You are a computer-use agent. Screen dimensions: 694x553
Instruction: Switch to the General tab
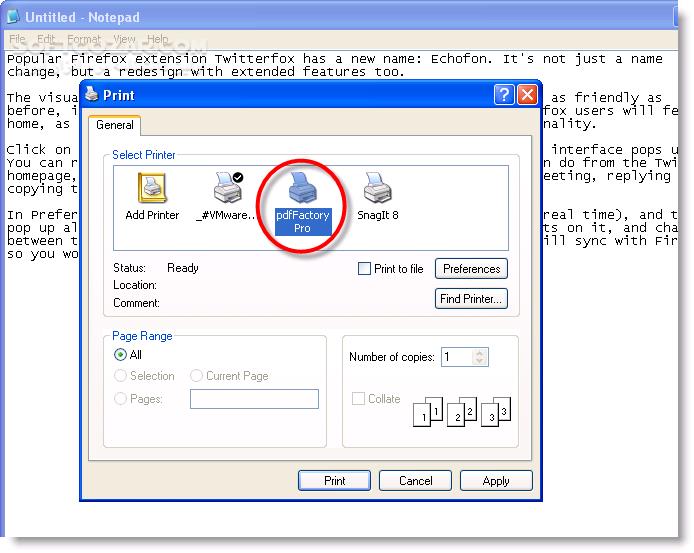(115, 125)
